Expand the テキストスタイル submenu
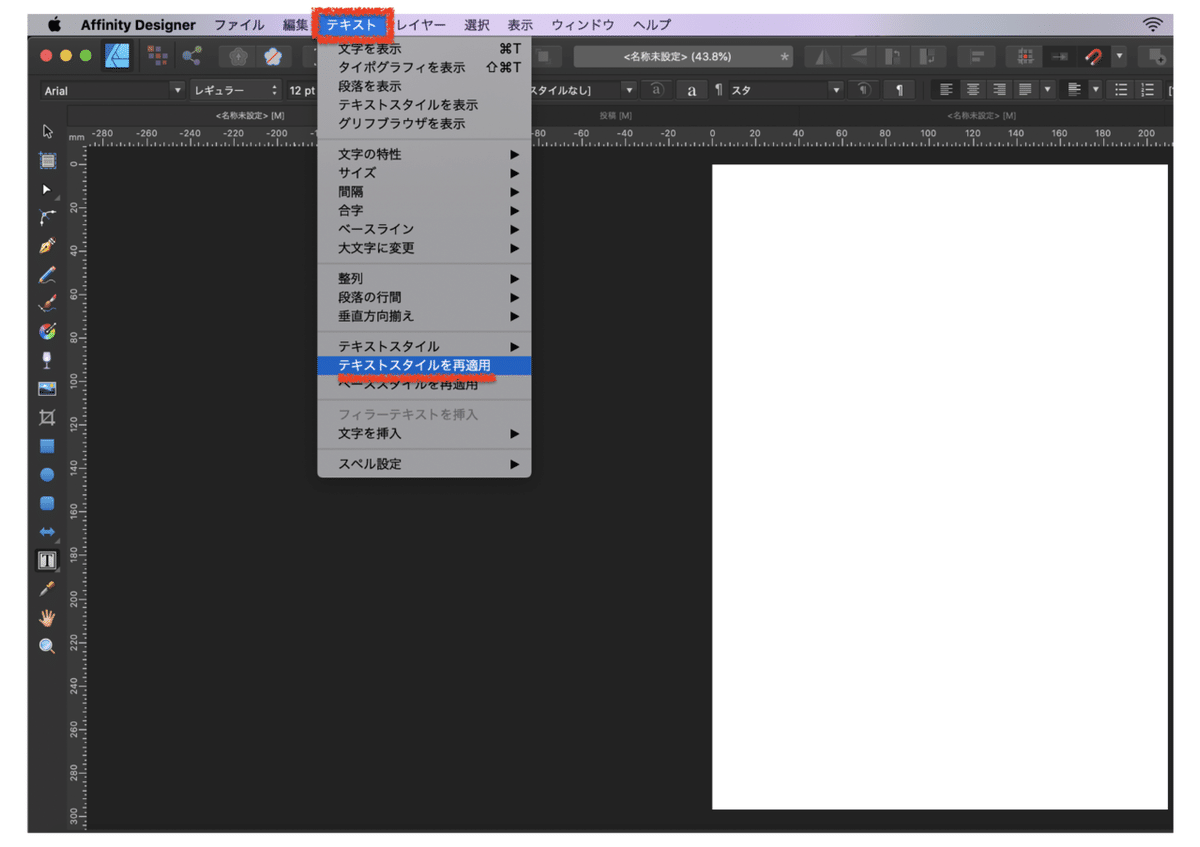Image resolution: width=1200 pixels, height=847 pixels. pos(424,346)
